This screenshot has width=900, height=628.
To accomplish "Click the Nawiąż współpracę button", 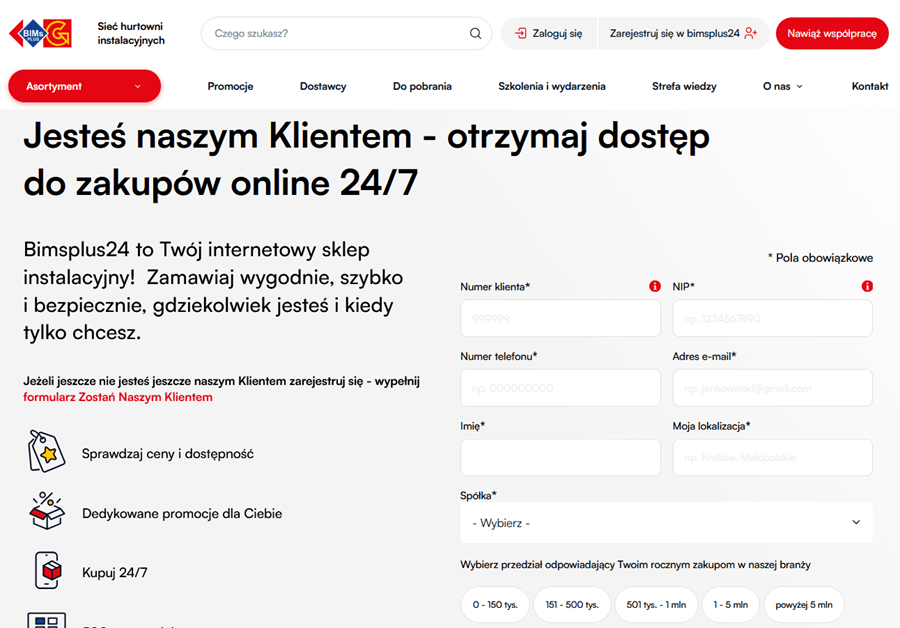I will (x=832, y=33).
